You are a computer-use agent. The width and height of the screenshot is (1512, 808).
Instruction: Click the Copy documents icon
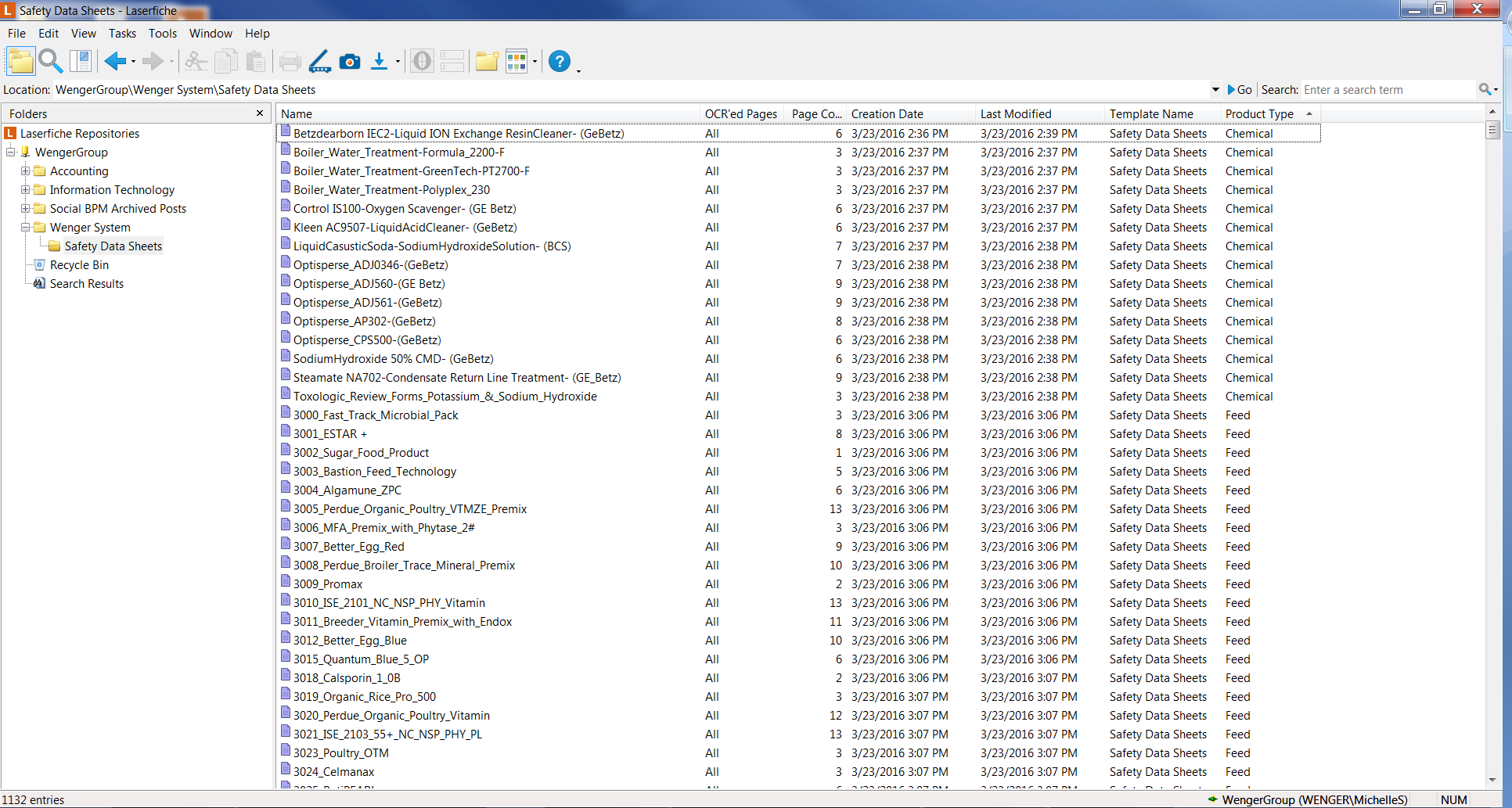226,61
